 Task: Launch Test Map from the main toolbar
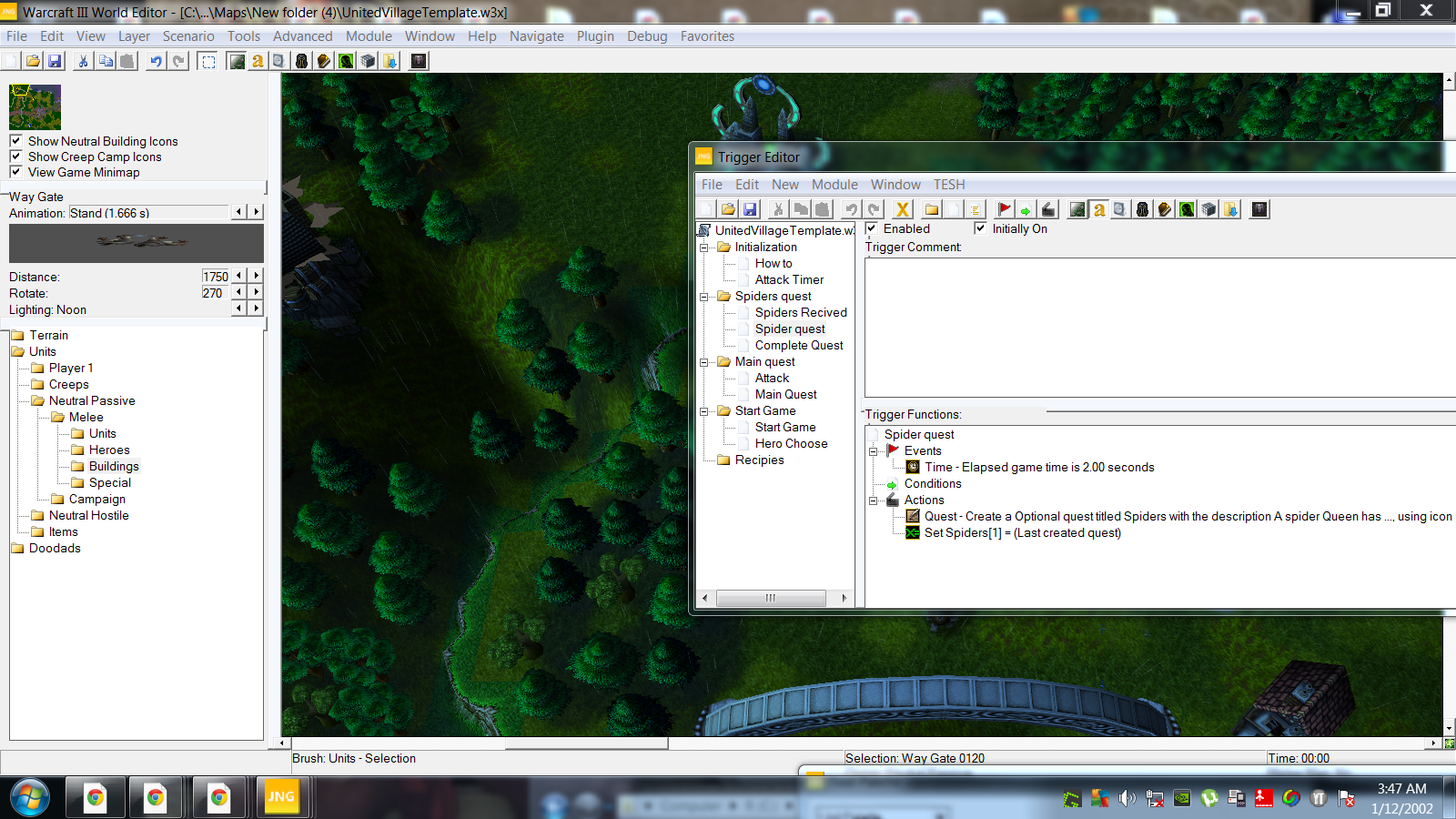tap(419, 61)
